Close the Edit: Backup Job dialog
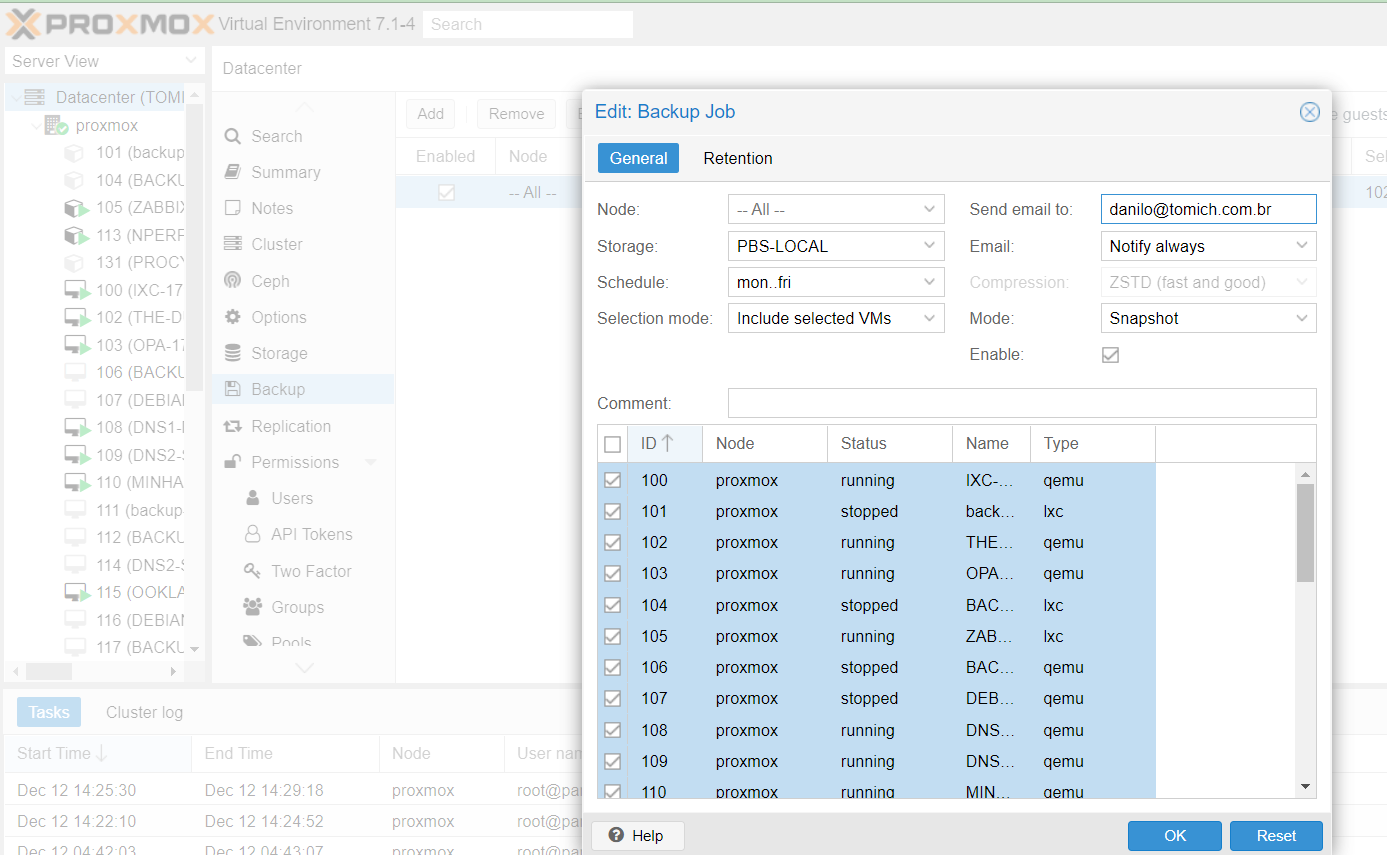The height and width of the screenshot is (855, 1387). coord(1310,112)
